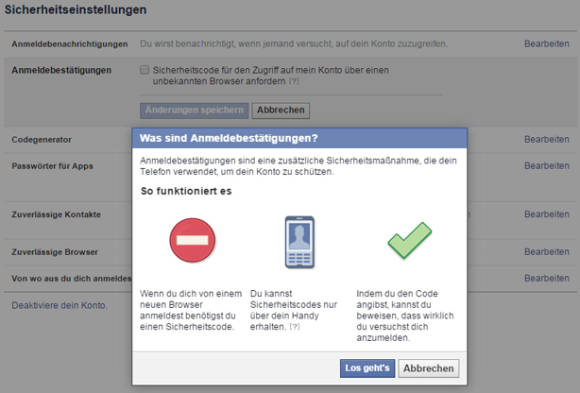The height and width of the screenshot is (393, 580).
Task: Select the Anmeldebestätigungen section label
Action: coord(61,70)
